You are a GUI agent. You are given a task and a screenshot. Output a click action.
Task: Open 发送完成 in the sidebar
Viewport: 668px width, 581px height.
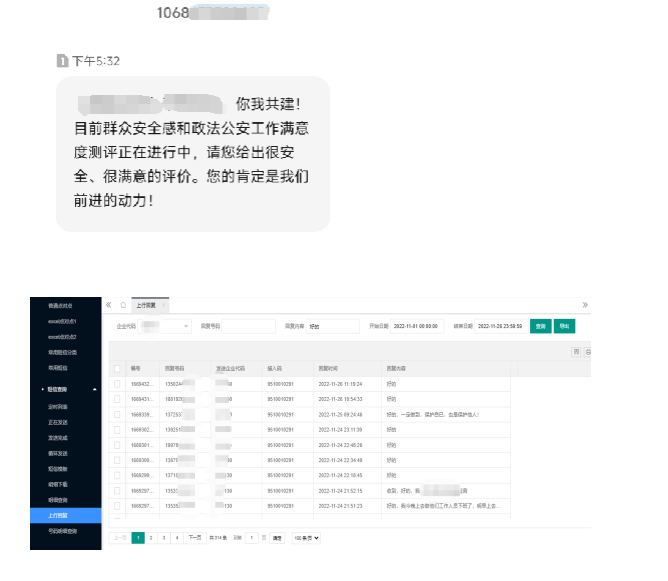58,438
